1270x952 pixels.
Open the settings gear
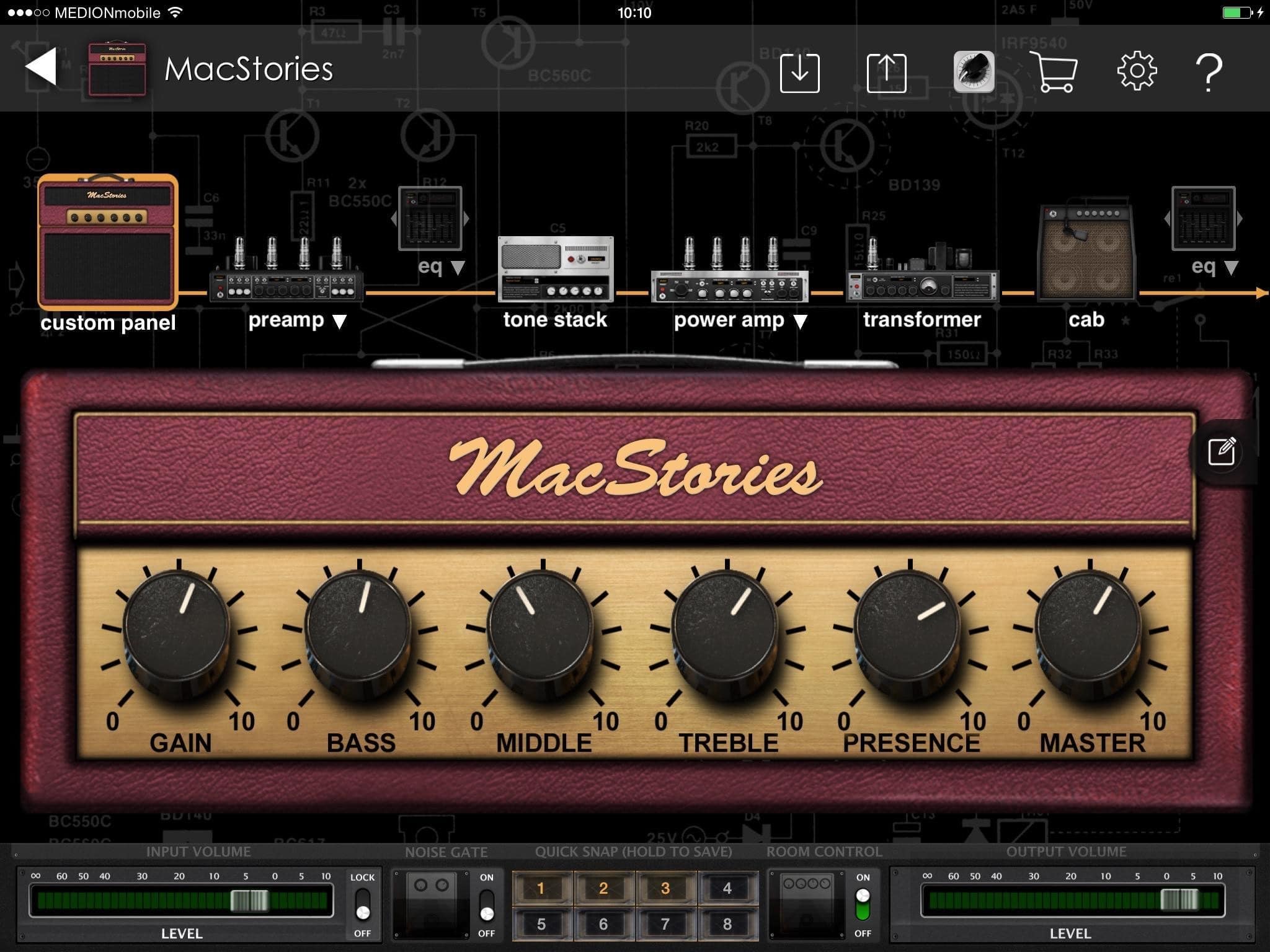[1136, 72]
